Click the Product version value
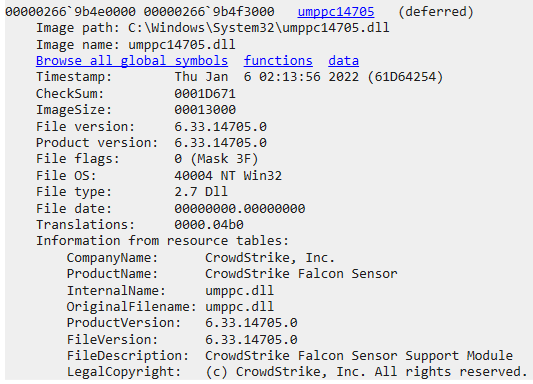This screenshot has height=384, width=533. 221,143
